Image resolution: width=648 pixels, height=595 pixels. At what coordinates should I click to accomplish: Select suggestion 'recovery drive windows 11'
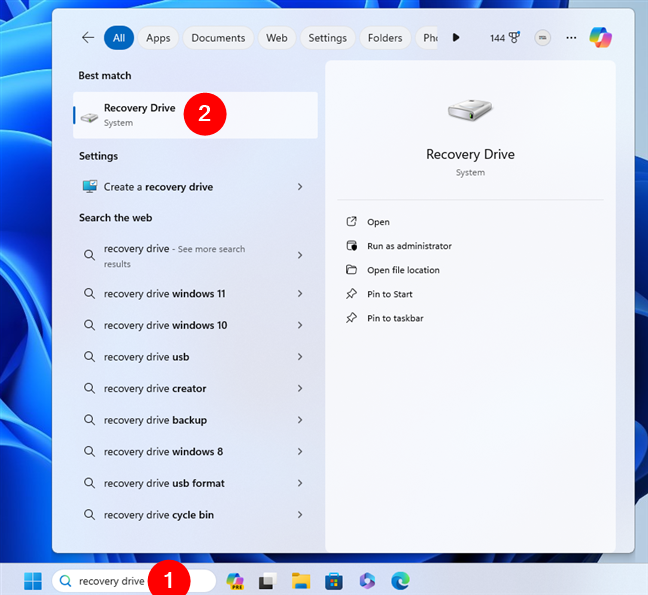tap(193, 293)
